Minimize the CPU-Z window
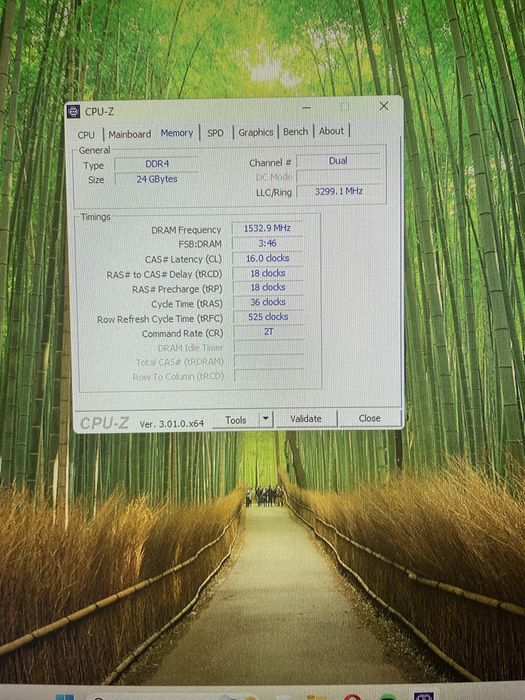This screenshot has height=700, width=525. [306, 108]
